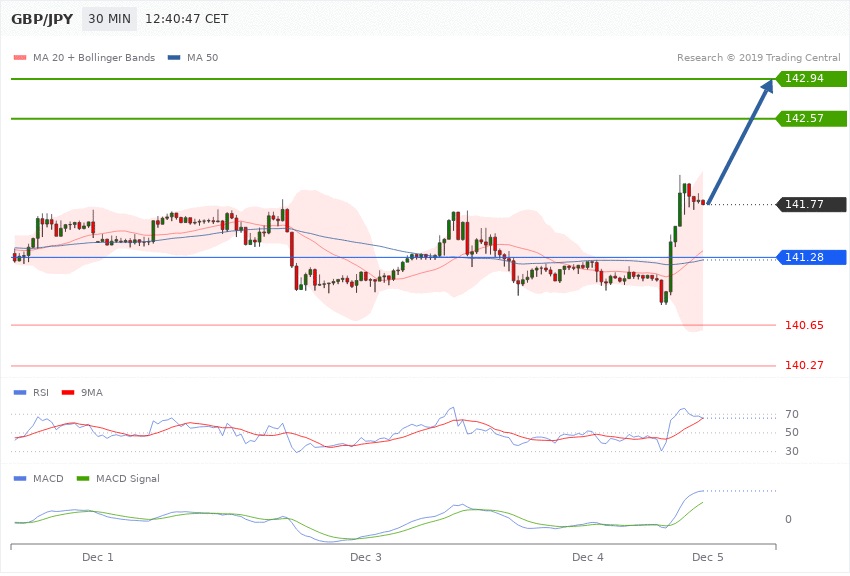Click the red 140.65 support level label
Image resolution: width=850 pixels, height=576 pixels.
click(x=803, y=325)
